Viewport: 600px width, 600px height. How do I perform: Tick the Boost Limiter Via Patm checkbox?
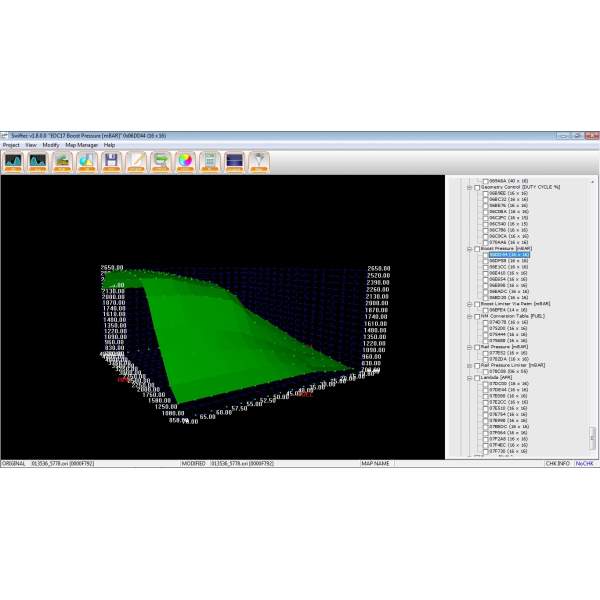pos(477,304)
